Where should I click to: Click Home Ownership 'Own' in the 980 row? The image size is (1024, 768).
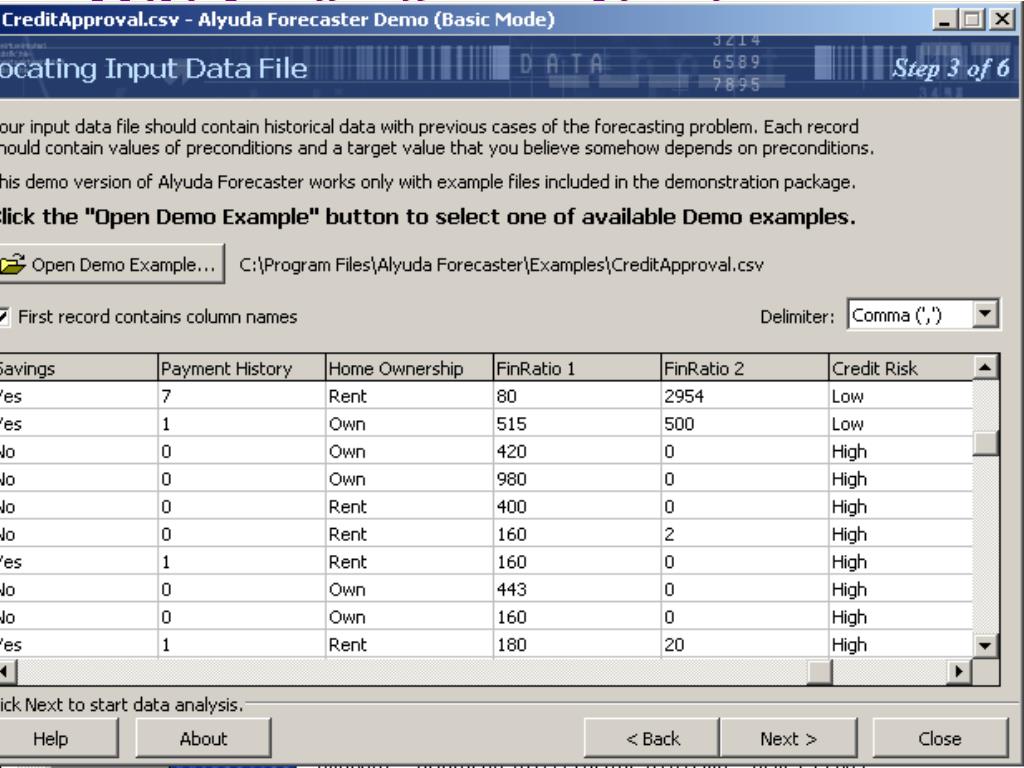pos(409,479)
